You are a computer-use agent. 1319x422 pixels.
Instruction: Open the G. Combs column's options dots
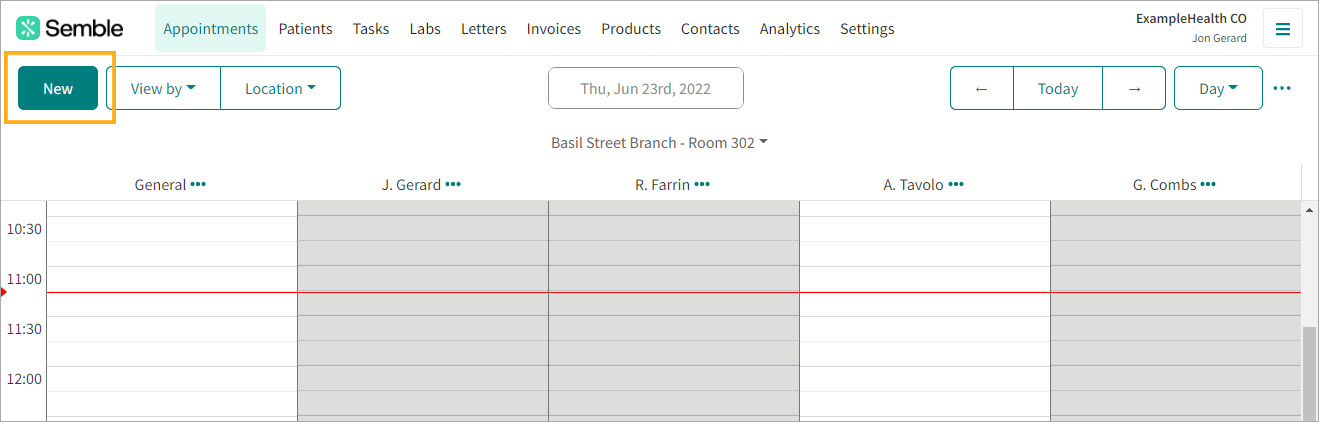click(x=1208, y=184)
